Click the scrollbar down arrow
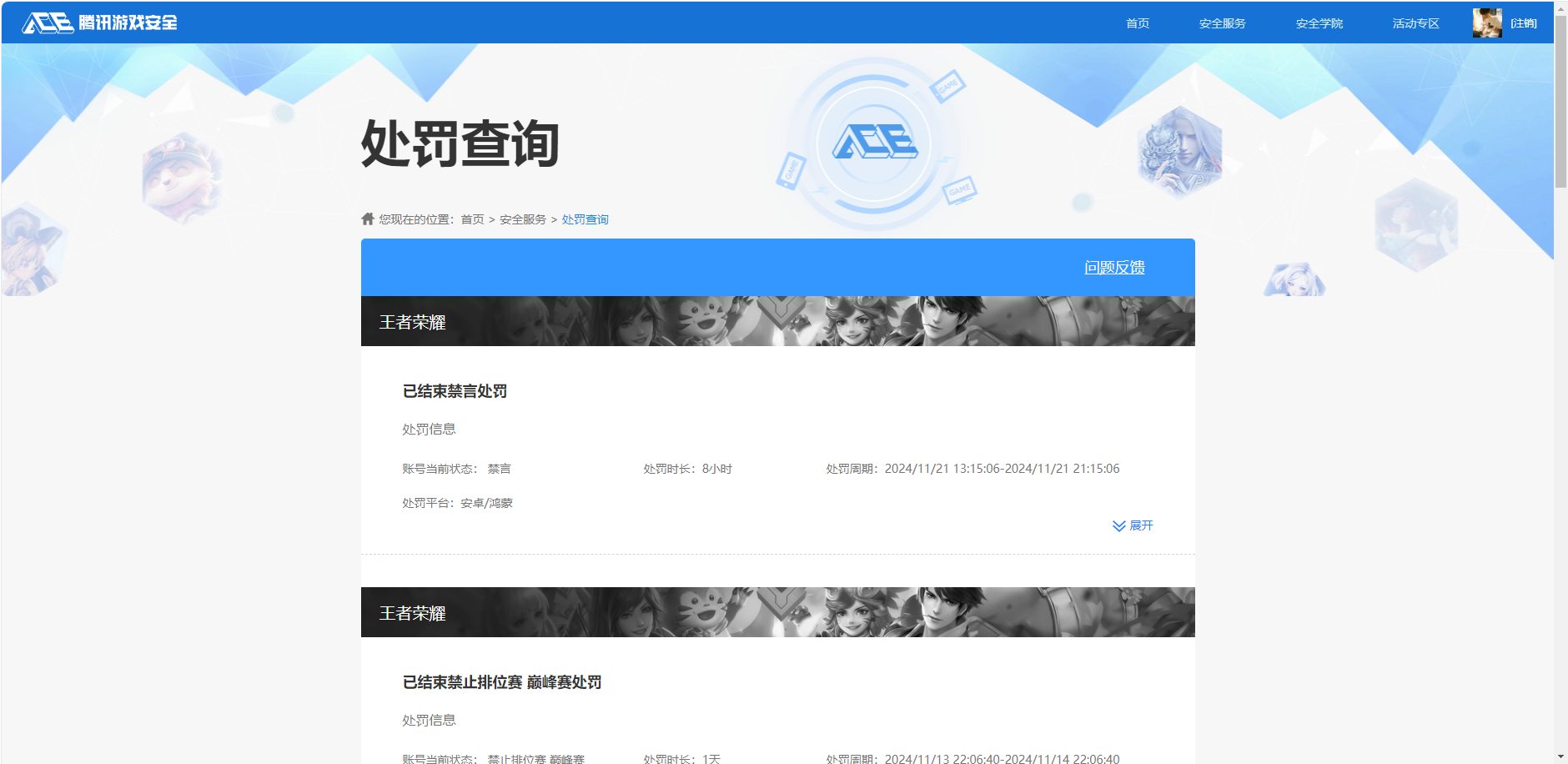1568x764 pixels. [1560, 756]
